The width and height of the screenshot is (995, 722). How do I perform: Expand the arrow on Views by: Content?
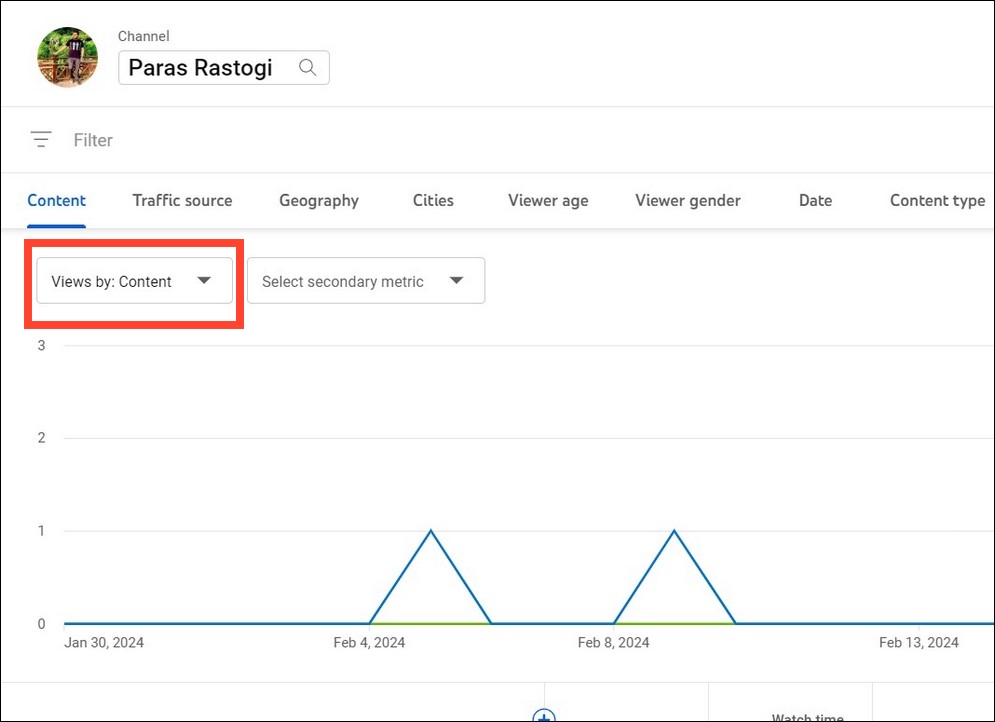point(205,281)
